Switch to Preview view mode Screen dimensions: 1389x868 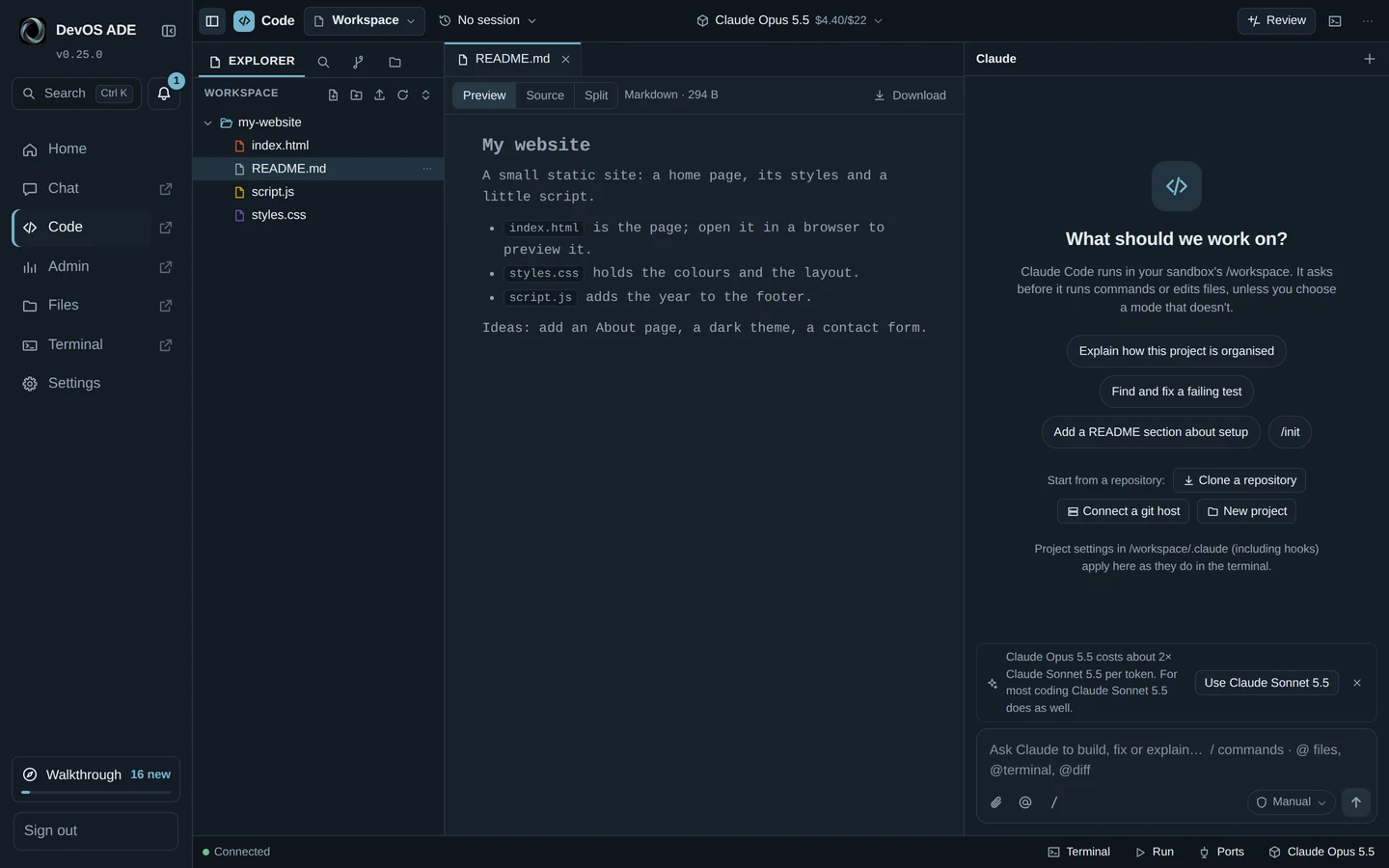pyautogui.click(x=484, y=95)
